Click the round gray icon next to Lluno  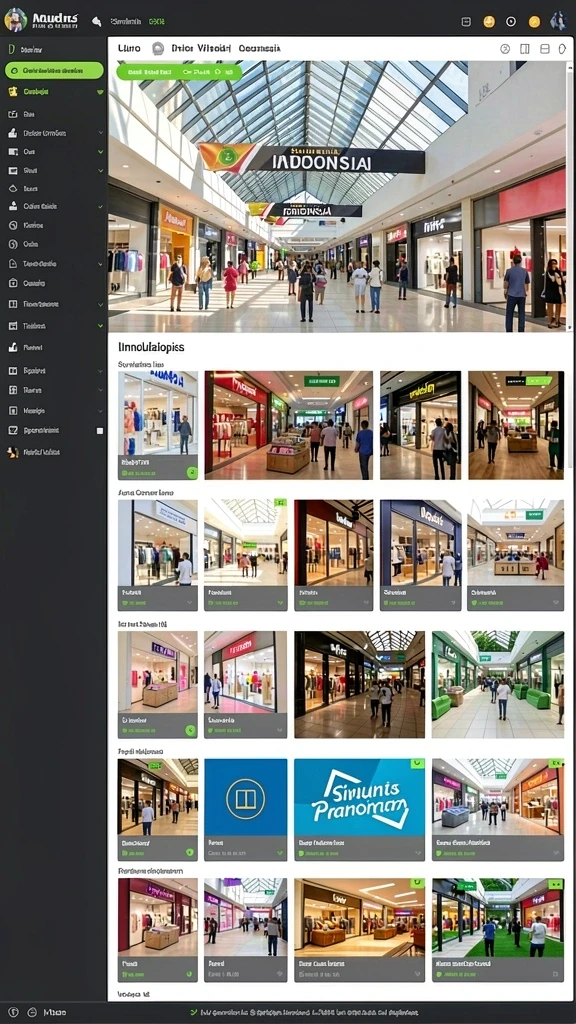click(x=157, y=48)
